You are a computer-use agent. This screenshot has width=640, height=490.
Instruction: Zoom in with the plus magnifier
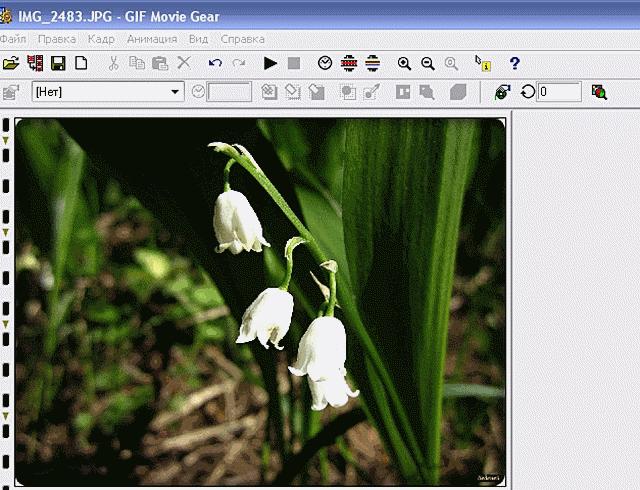pos(404,63)
